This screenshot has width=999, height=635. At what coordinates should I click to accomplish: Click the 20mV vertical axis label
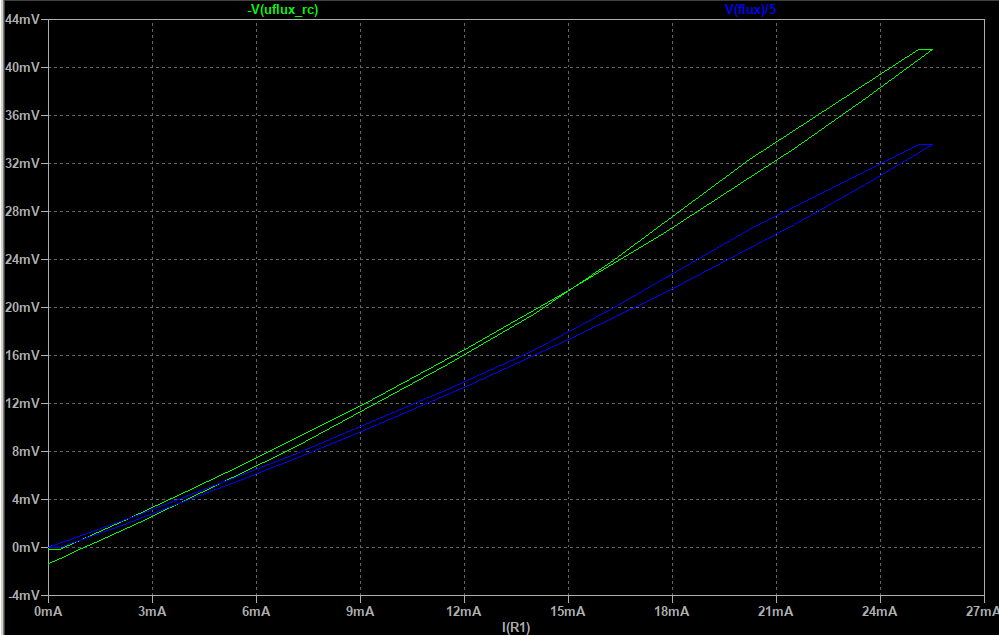point(21,307)
